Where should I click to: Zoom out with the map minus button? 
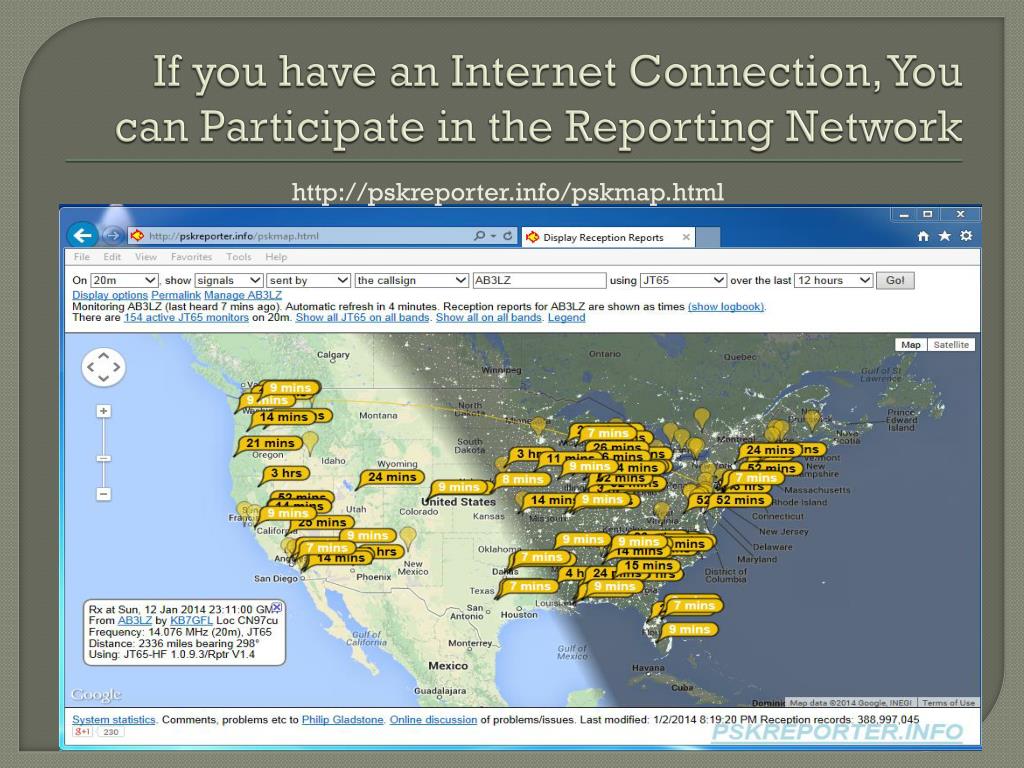point(103,494)
